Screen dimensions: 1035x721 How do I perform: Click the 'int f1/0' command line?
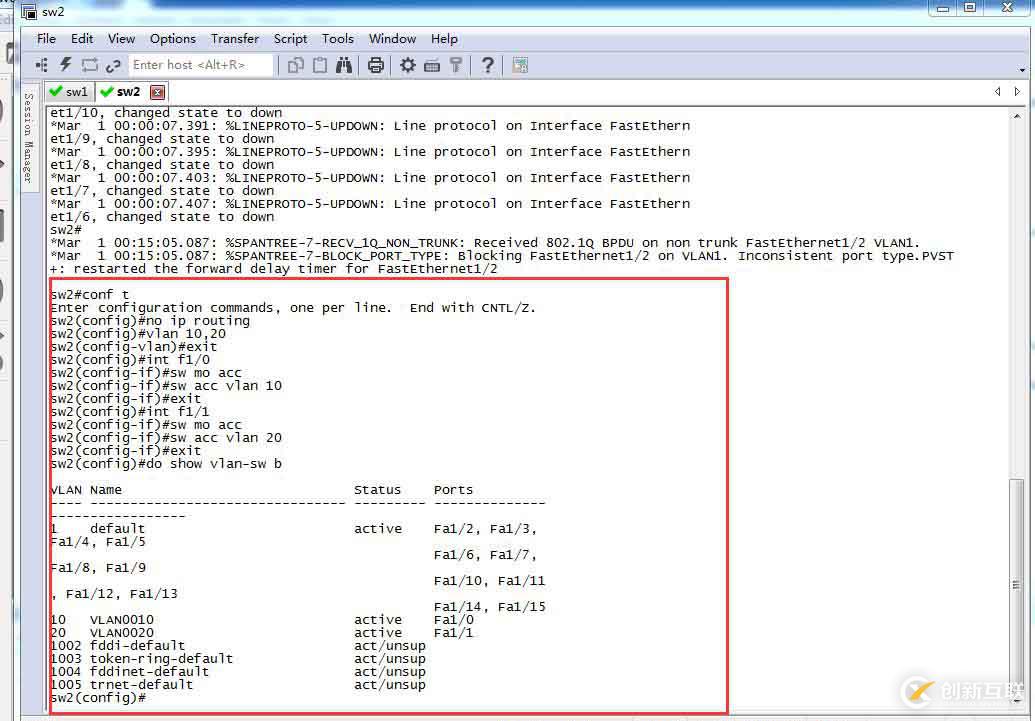(x=130, y=360)
